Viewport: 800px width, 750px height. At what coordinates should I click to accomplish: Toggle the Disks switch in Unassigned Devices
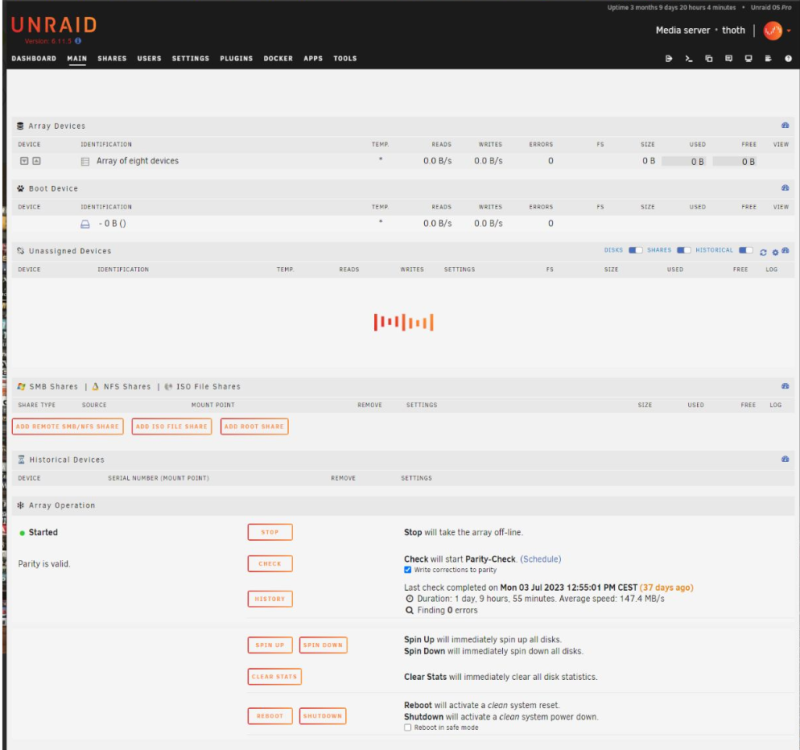coord(635,250)
